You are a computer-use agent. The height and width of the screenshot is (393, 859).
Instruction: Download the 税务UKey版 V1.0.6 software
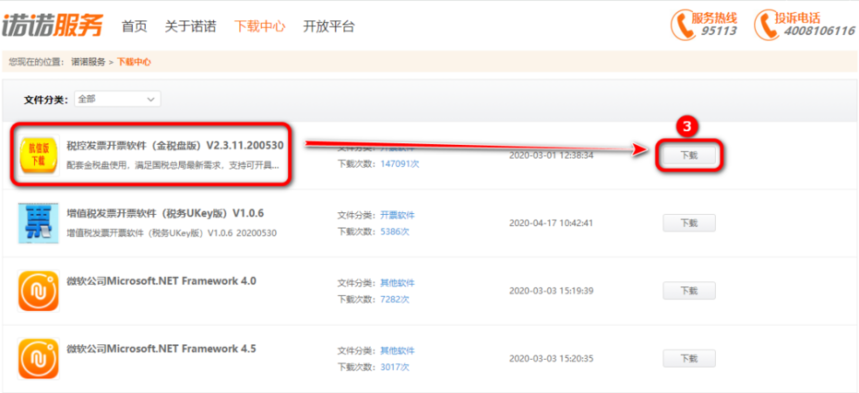[689, 223]
